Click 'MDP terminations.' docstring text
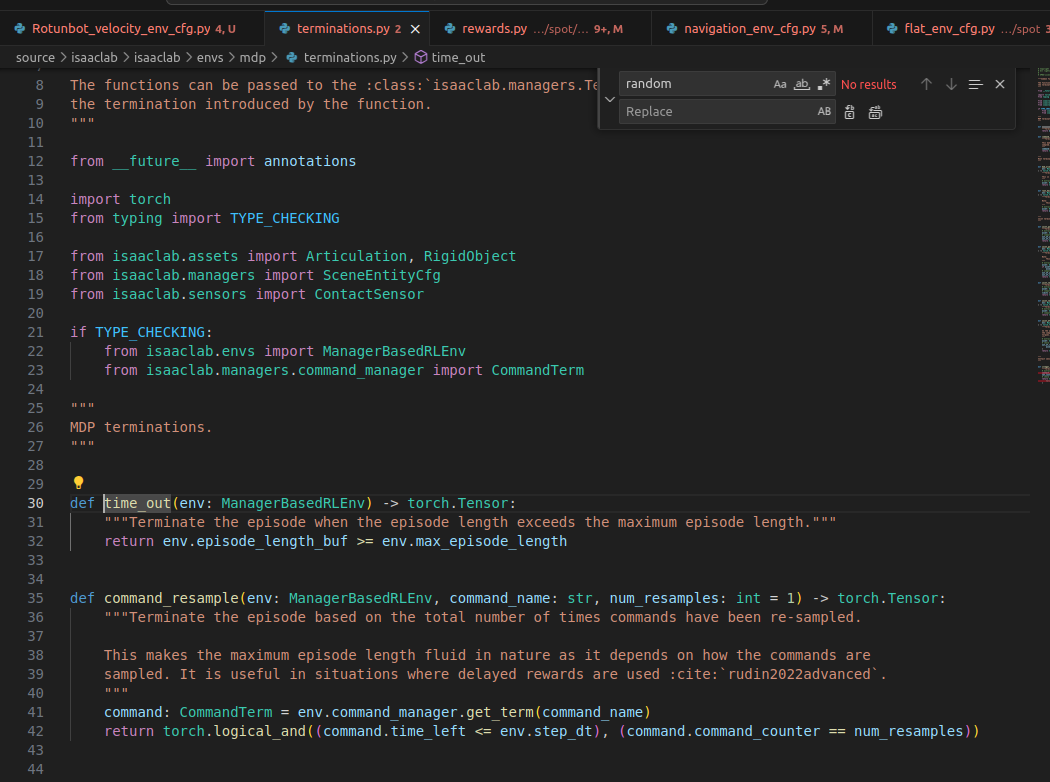Image resolution: width=1050 pixels, height=782 pixels. (141, 427)
